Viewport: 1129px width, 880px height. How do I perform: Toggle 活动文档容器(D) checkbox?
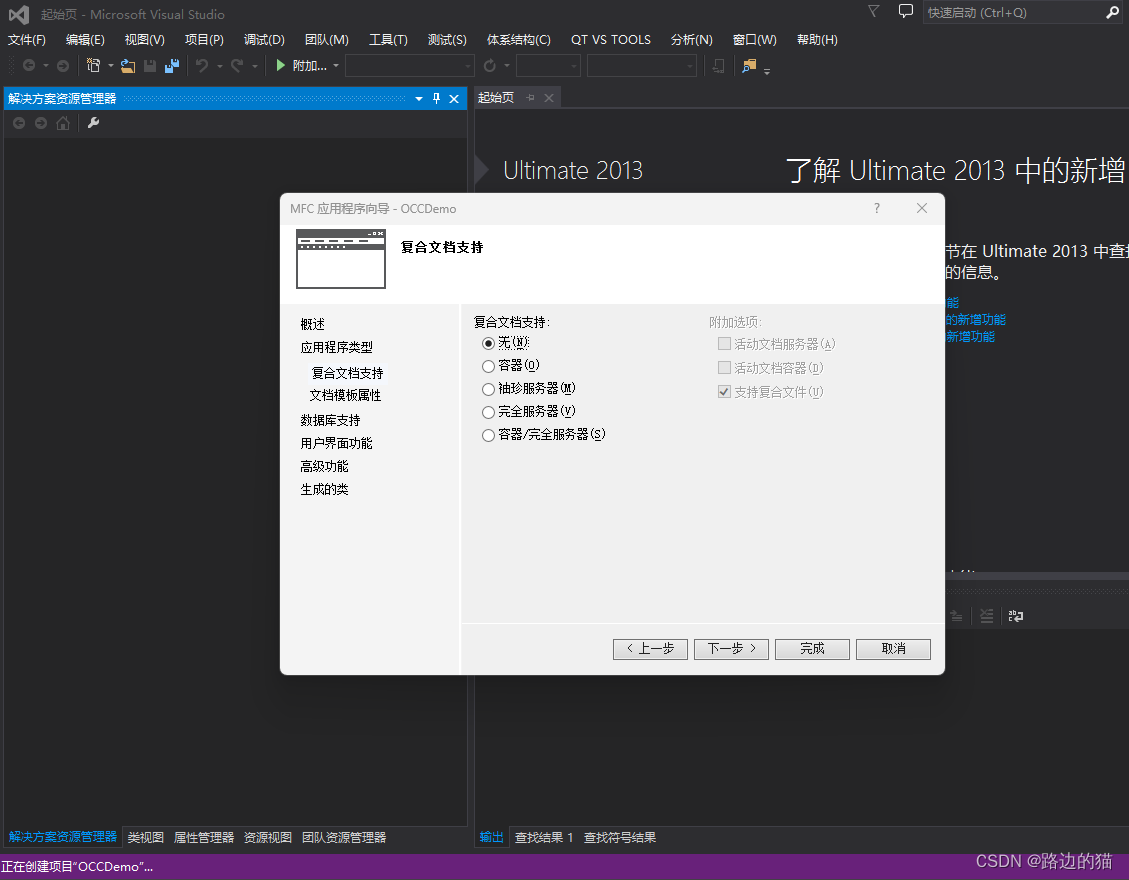coord(724,367)
